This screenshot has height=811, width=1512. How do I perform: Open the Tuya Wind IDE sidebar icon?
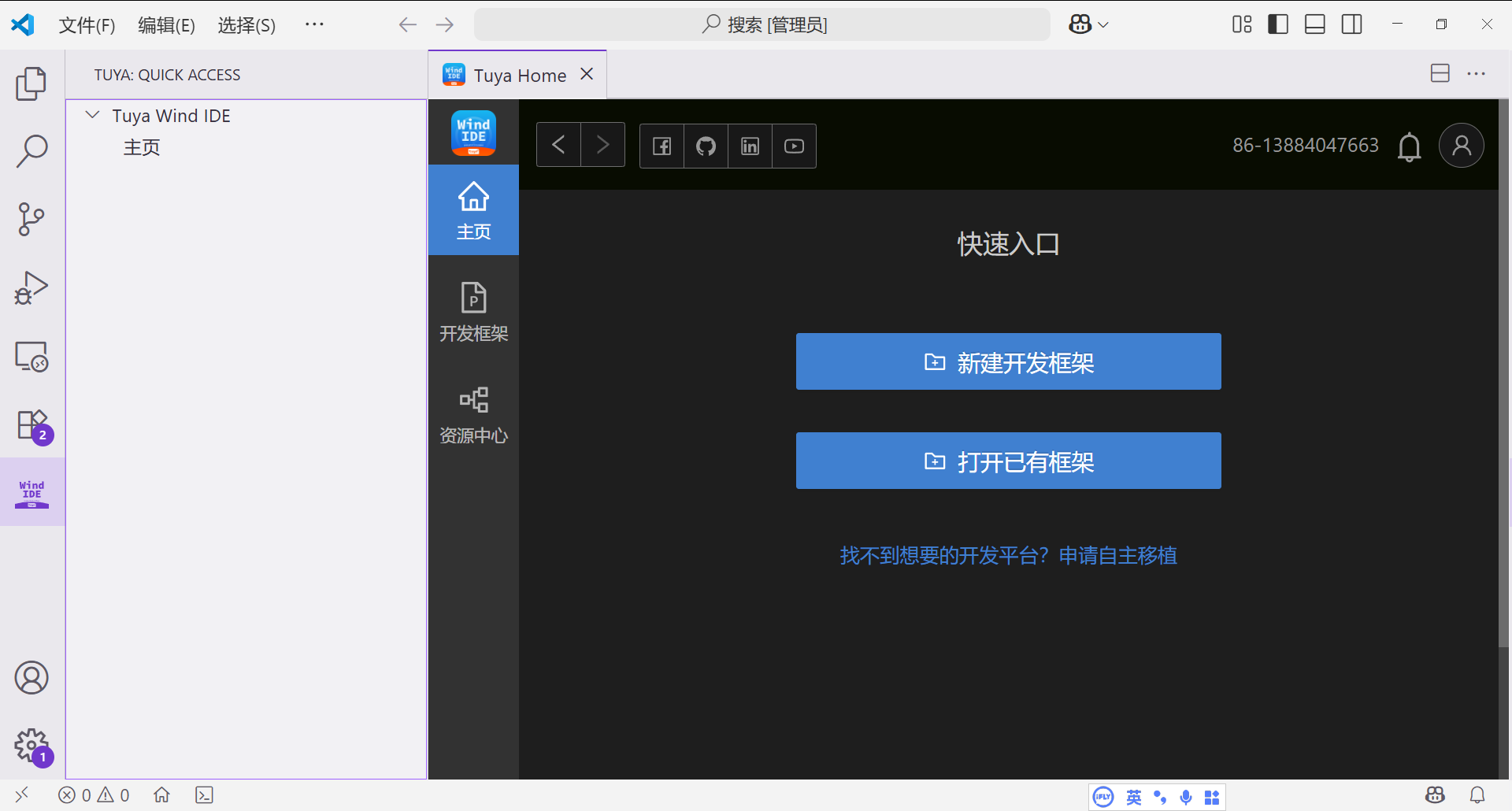pos(31,491)
